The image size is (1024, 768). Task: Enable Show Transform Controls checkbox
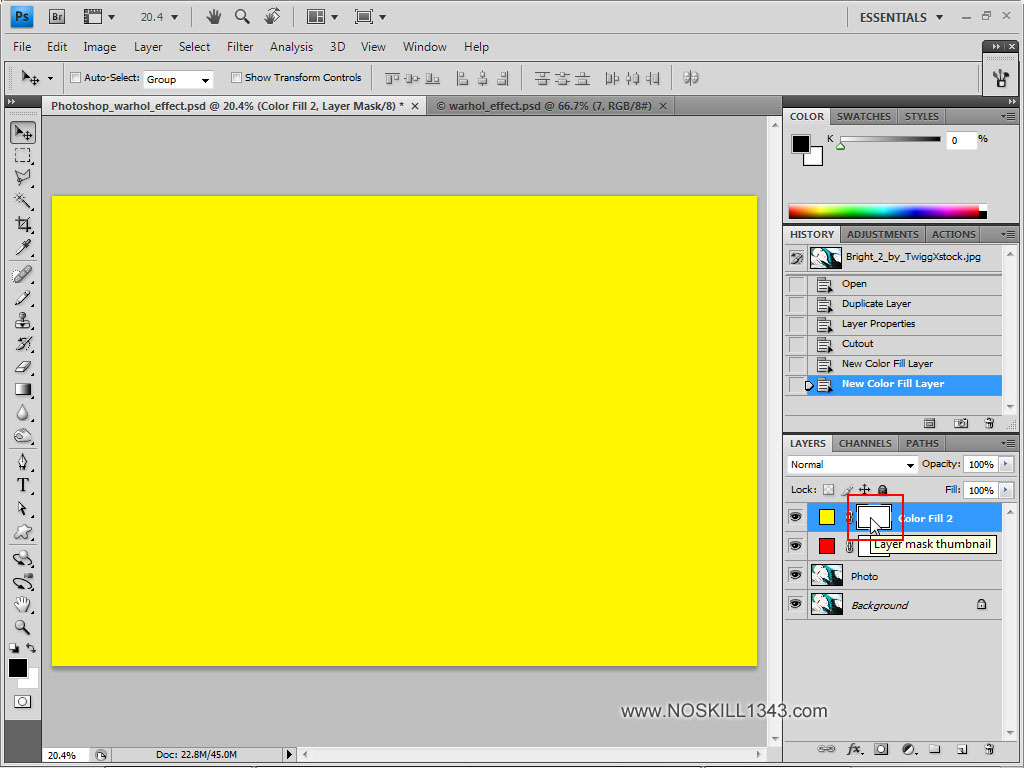pyautogui.click(x=236, y=78)
